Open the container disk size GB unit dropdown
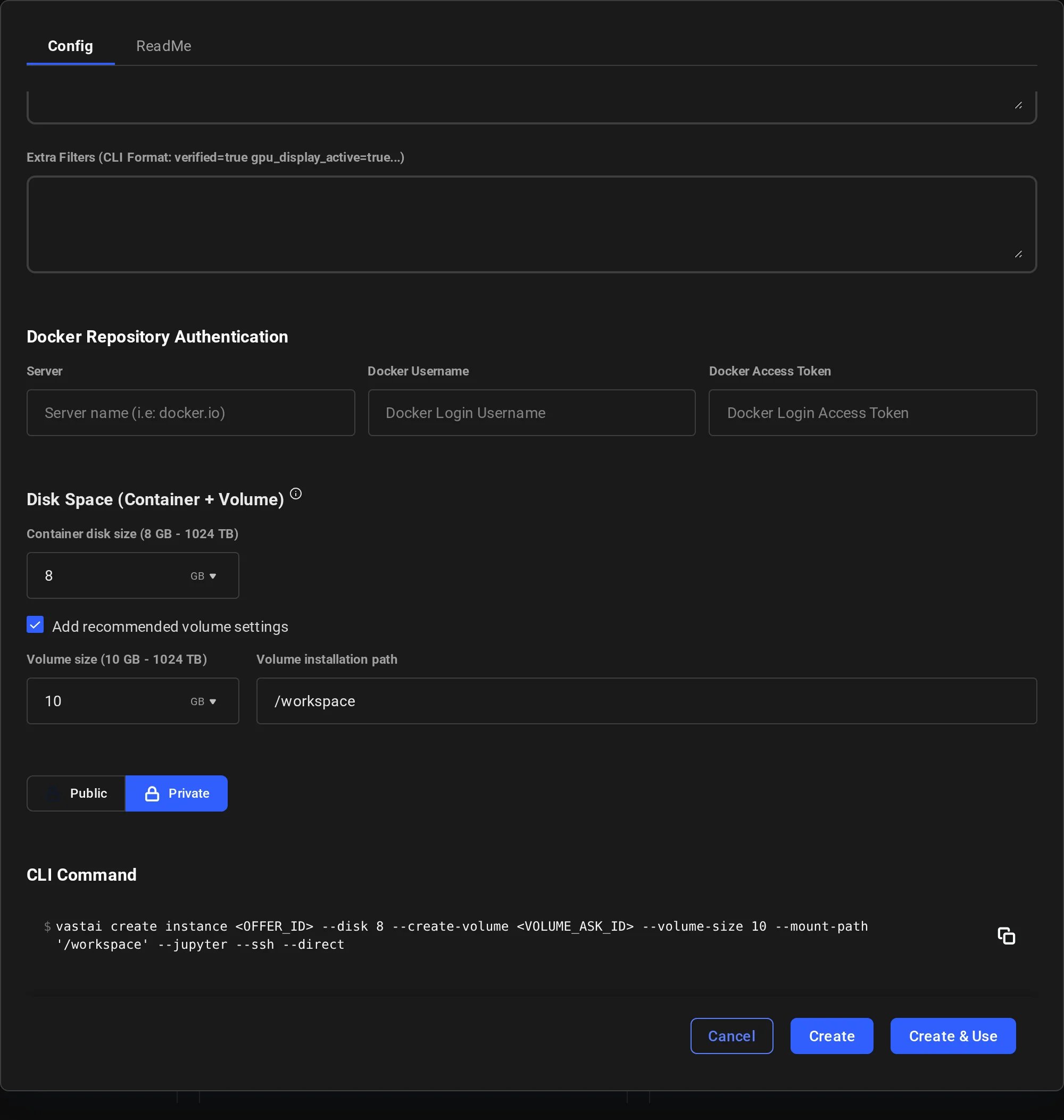The image size is (1064, 1120). (203, 576)
